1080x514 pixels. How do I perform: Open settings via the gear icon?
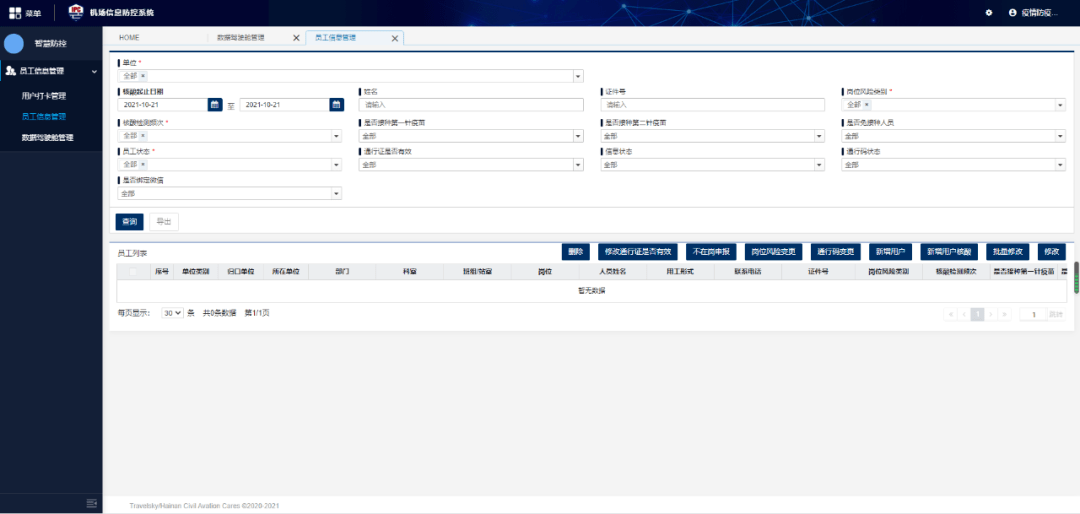coord(989,12)
